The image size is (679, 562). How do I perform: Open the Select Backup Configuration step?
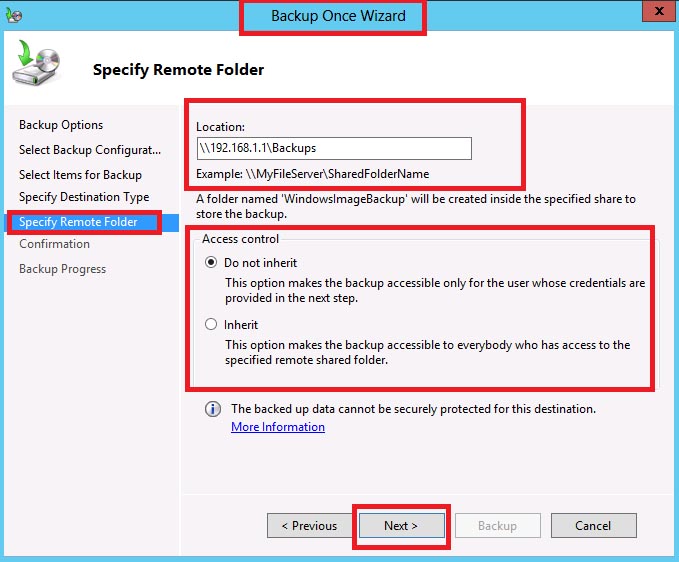click(x=89, y=150)
